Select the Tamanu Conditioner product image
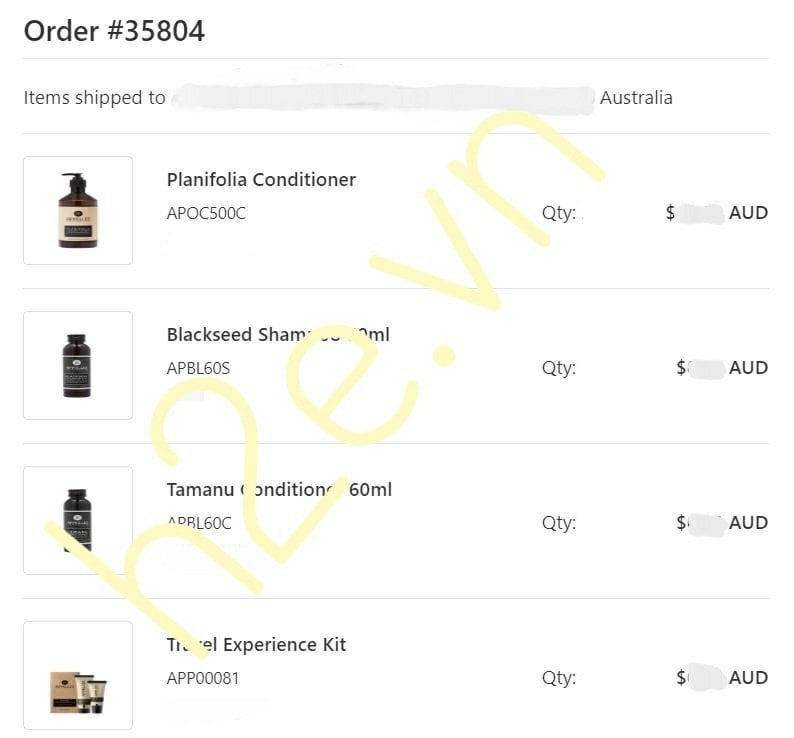The width and height of the screenshot is (794, 738). [x=78, y=520]
